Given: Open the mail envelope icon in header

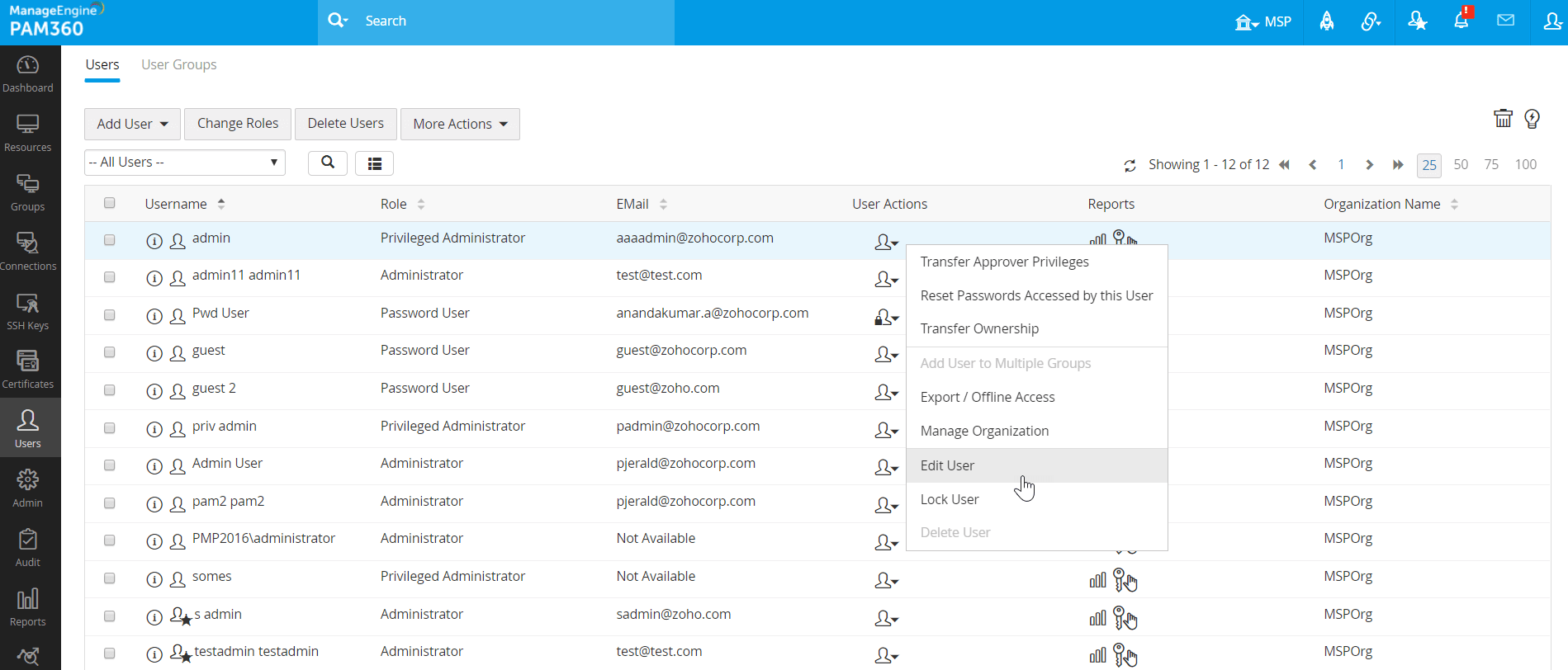Looking at the screenshot, I should click(x=1505, y=21).
